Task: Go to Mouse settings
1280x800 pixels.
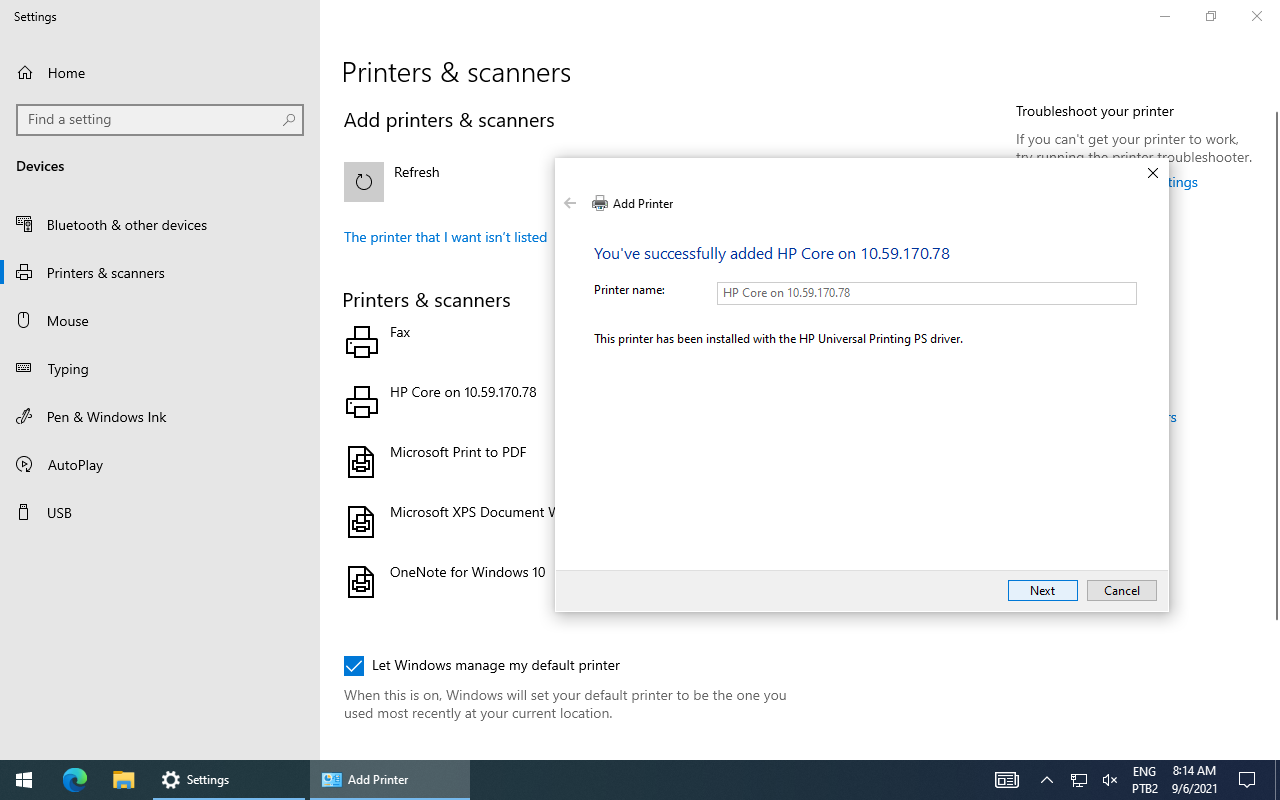Action: coord(68,321)
